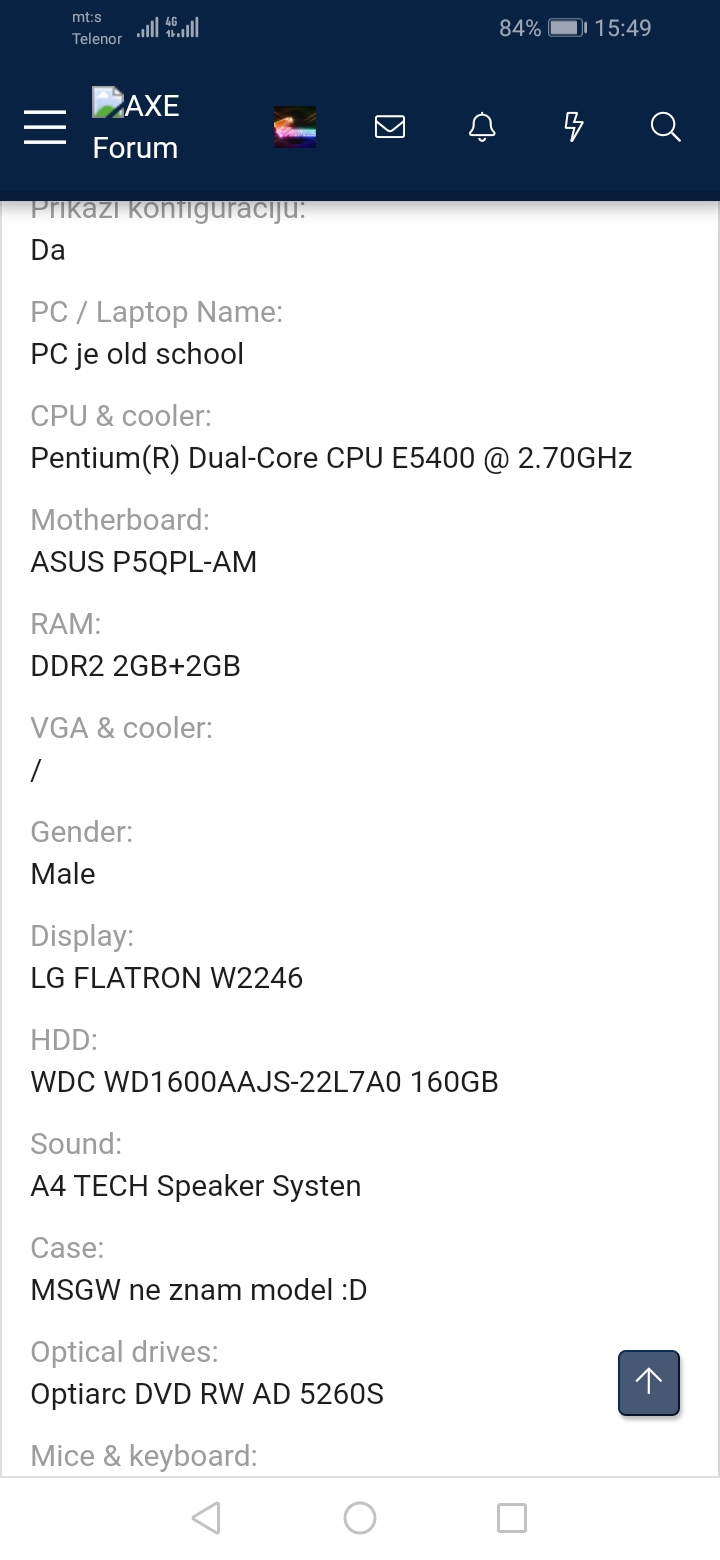The height and width of the screenshot is (1560, 720).
Task: Tap the WDC WD1600AAJS hard drive value
Action: click(x=265, y=1082)
